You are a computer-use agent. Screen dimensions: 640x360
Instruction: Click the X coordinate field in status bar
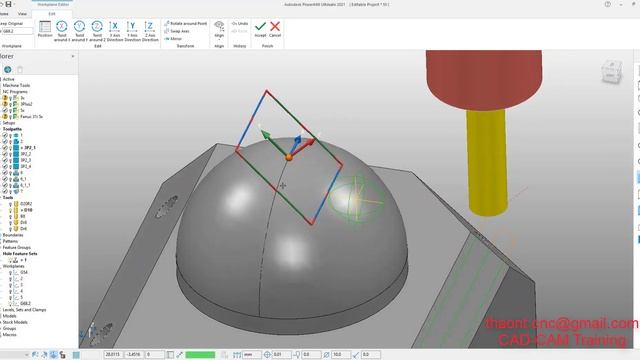coord(113,355)
